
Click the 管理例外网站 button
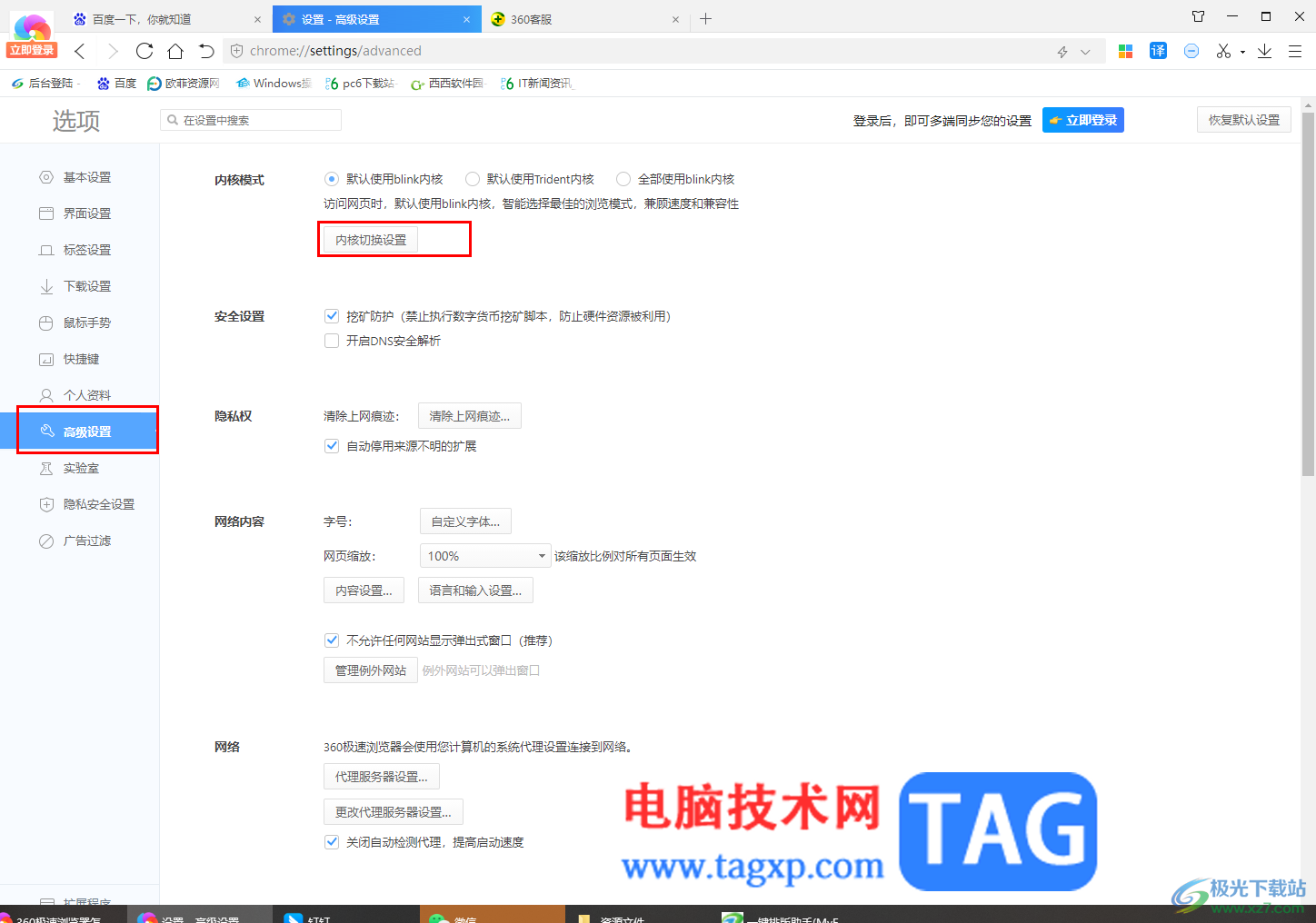point(371,670)
